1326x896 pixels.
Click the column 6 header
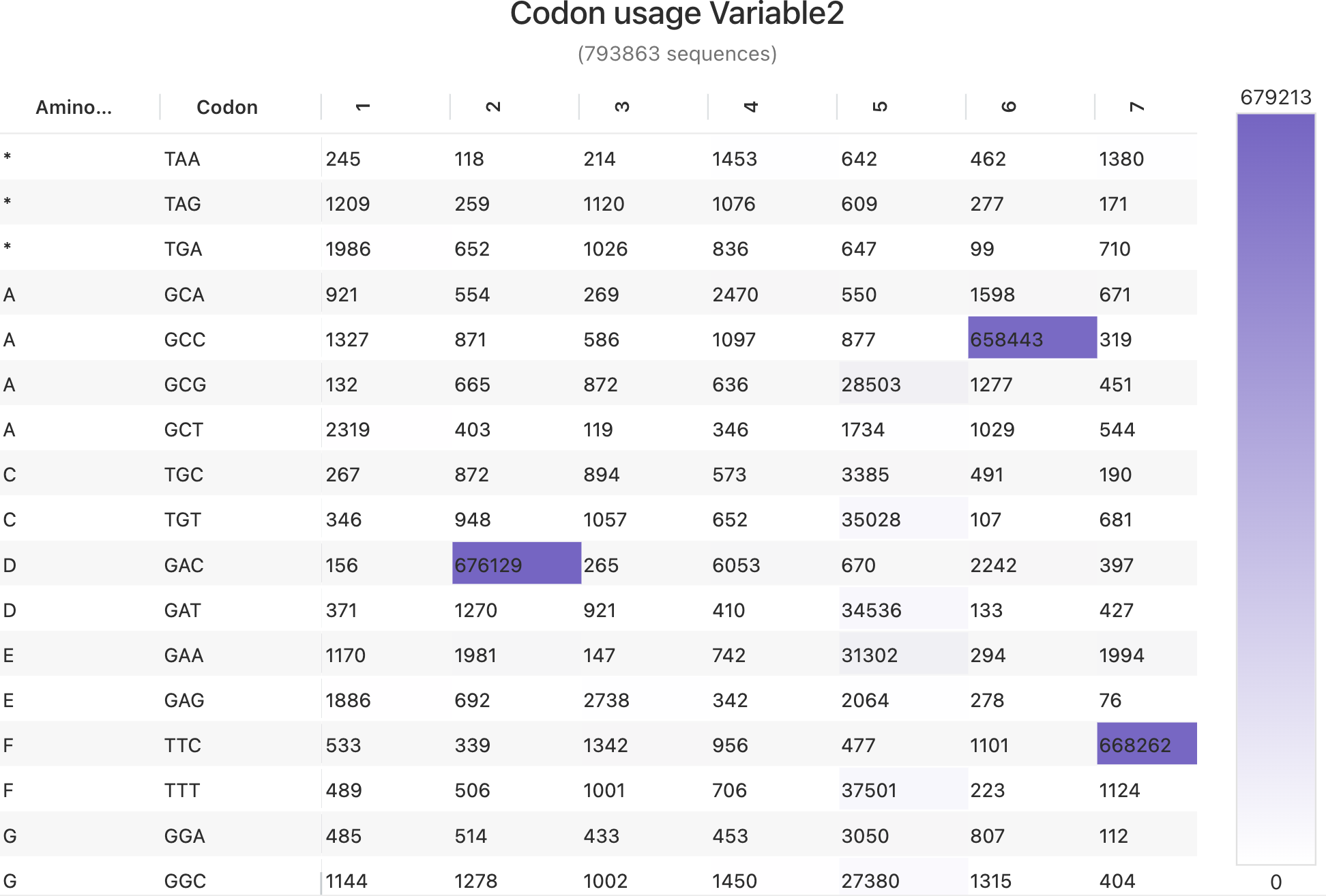[1008, 107]
